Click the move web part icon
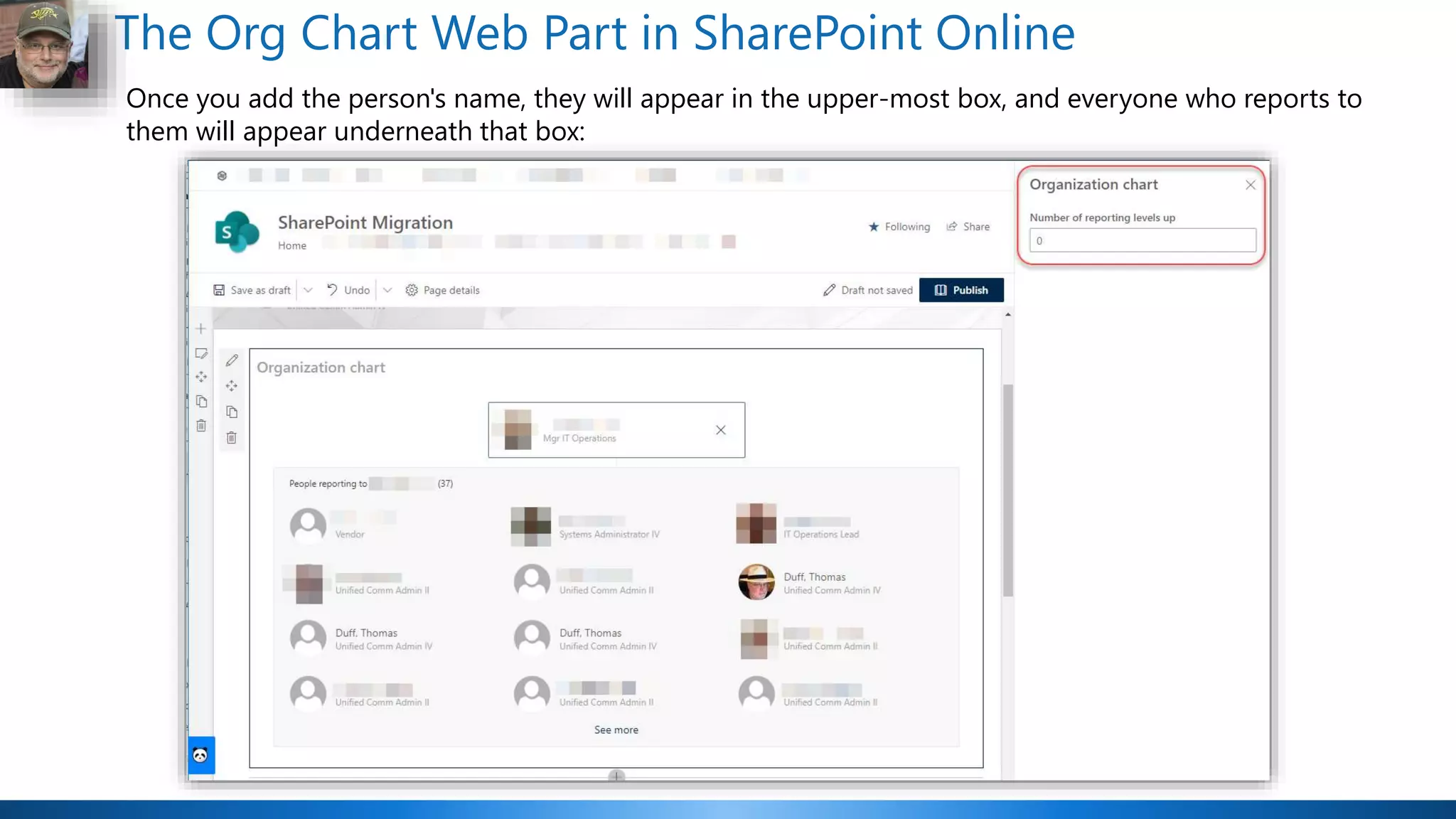This screenshot has height=819, width=1456. (232, 386)
